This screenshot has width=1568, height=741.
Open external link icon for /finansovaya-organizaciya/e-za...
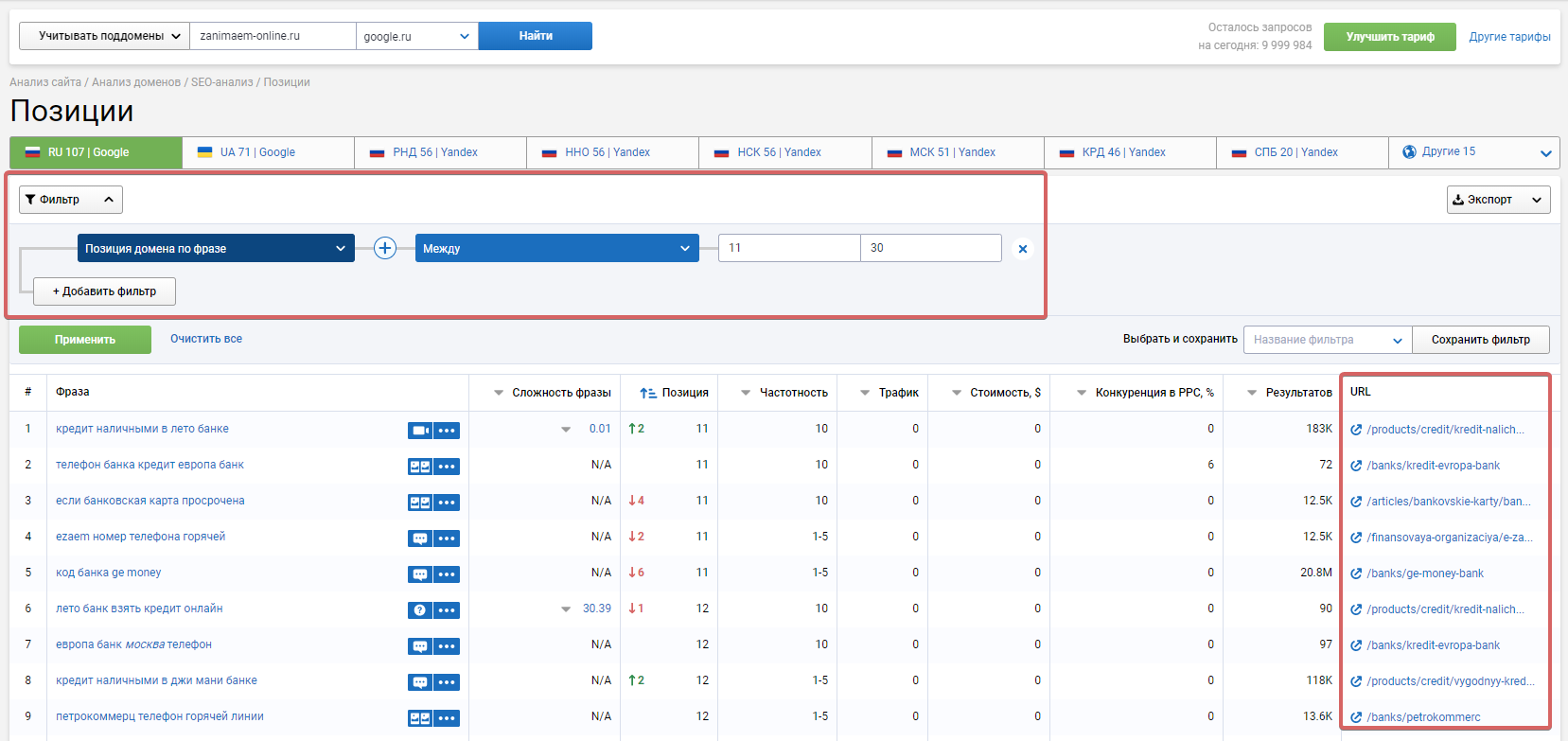1356,538
